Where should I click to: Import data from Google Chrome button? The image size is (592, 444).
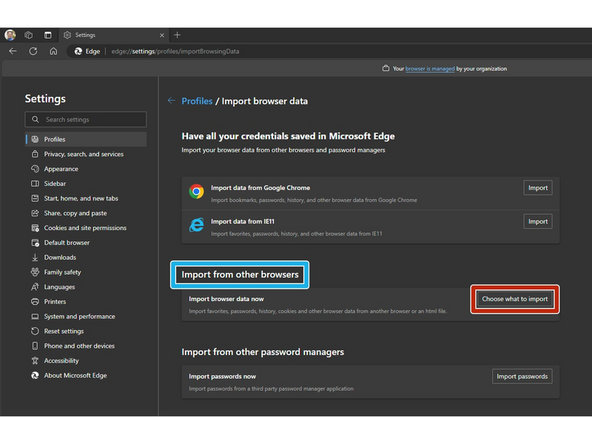[x=538, y=188]
